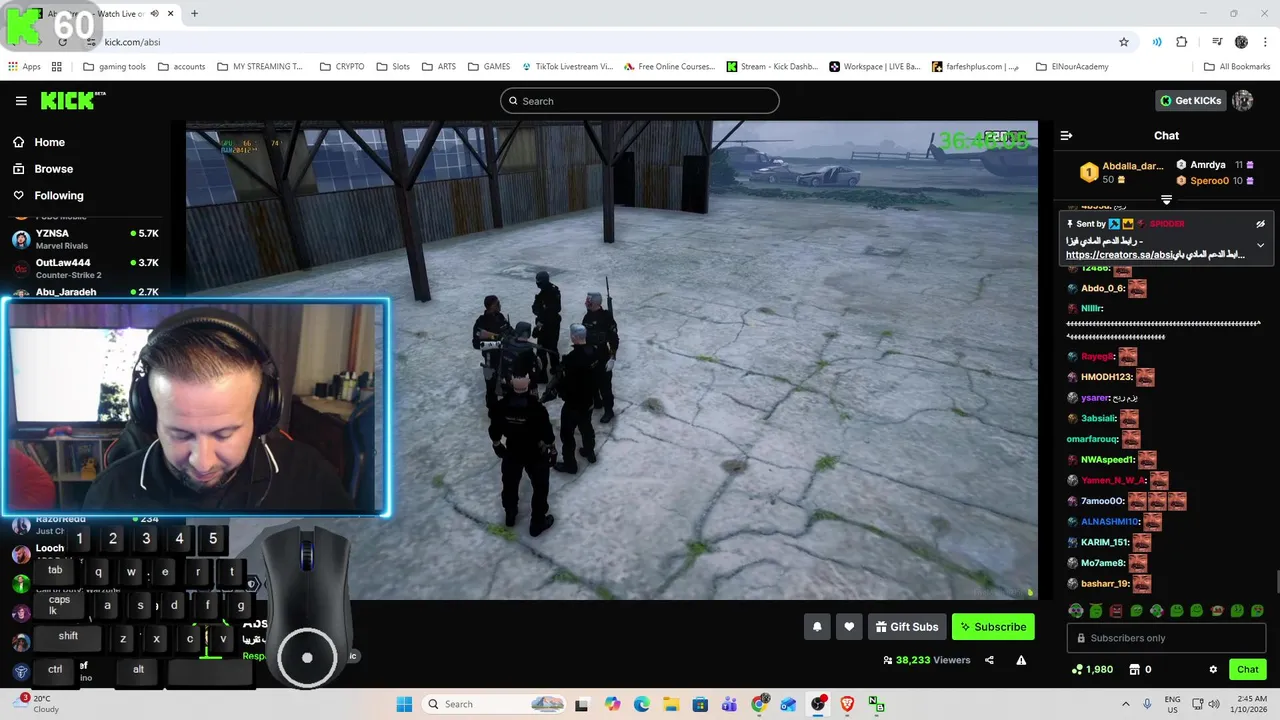The height and width of the screenshot is (720, 1280).
Task: Report the stream with warning icon
Action: (x=1021, y=660)
